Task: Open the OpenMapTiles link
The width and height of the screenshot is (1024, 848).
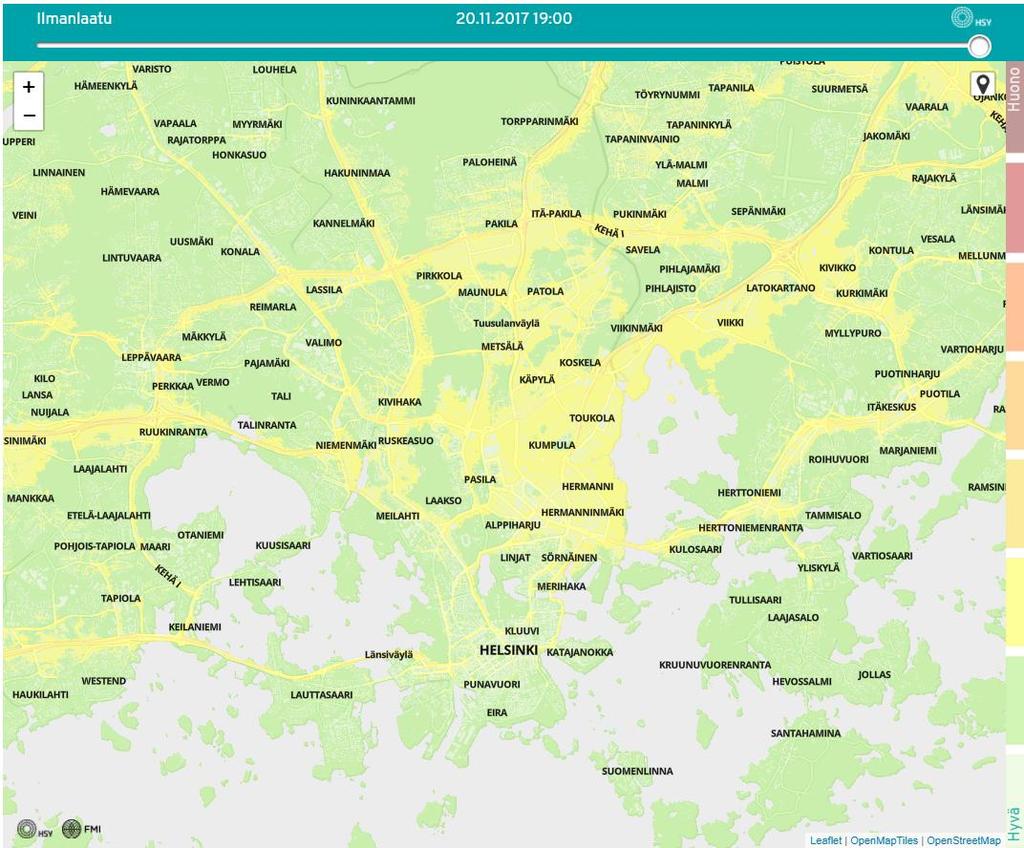Action: [x=884, y=840]
